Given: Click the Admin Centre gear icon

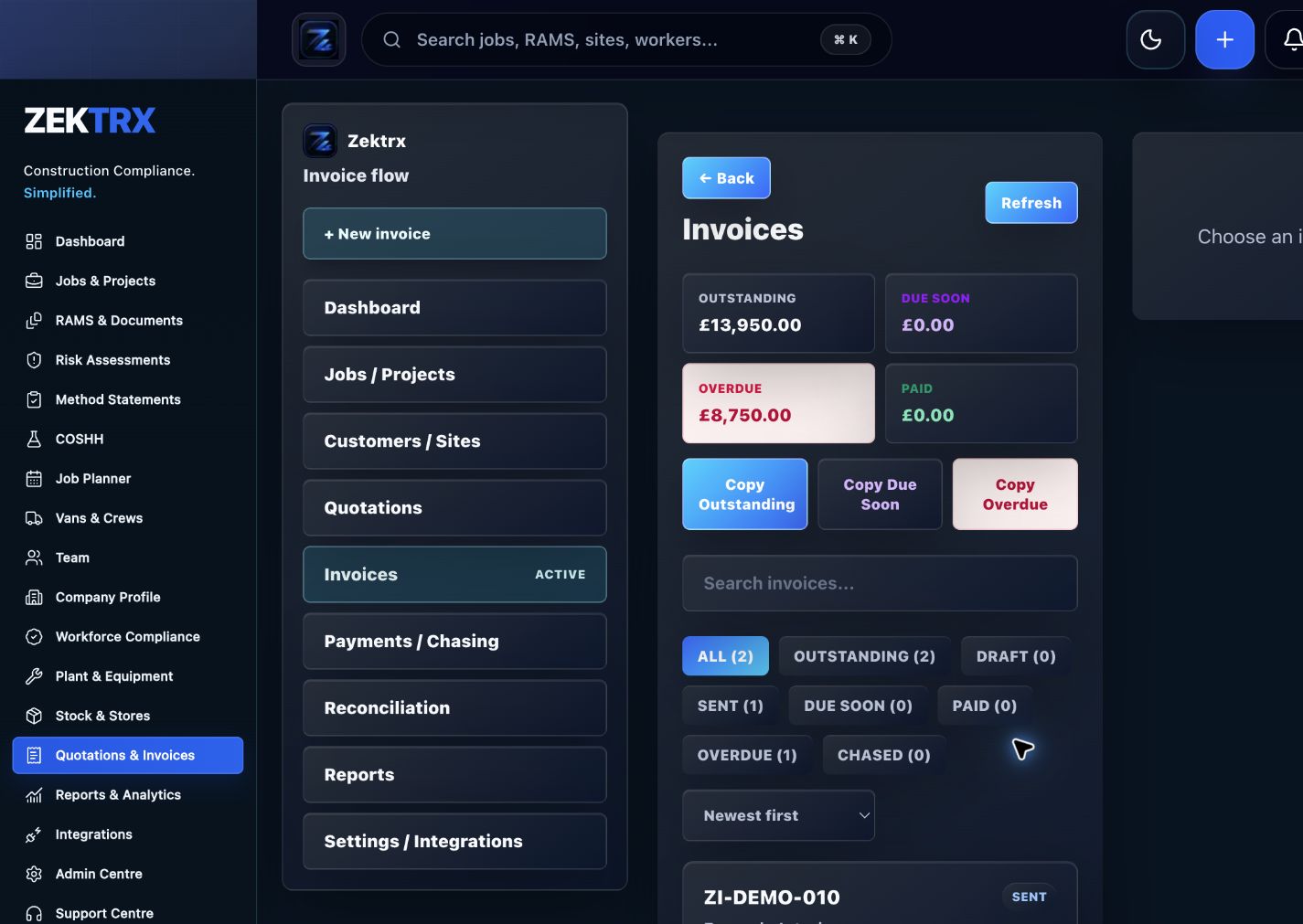Looking at the screenshot, I should (x=34, y=874).
